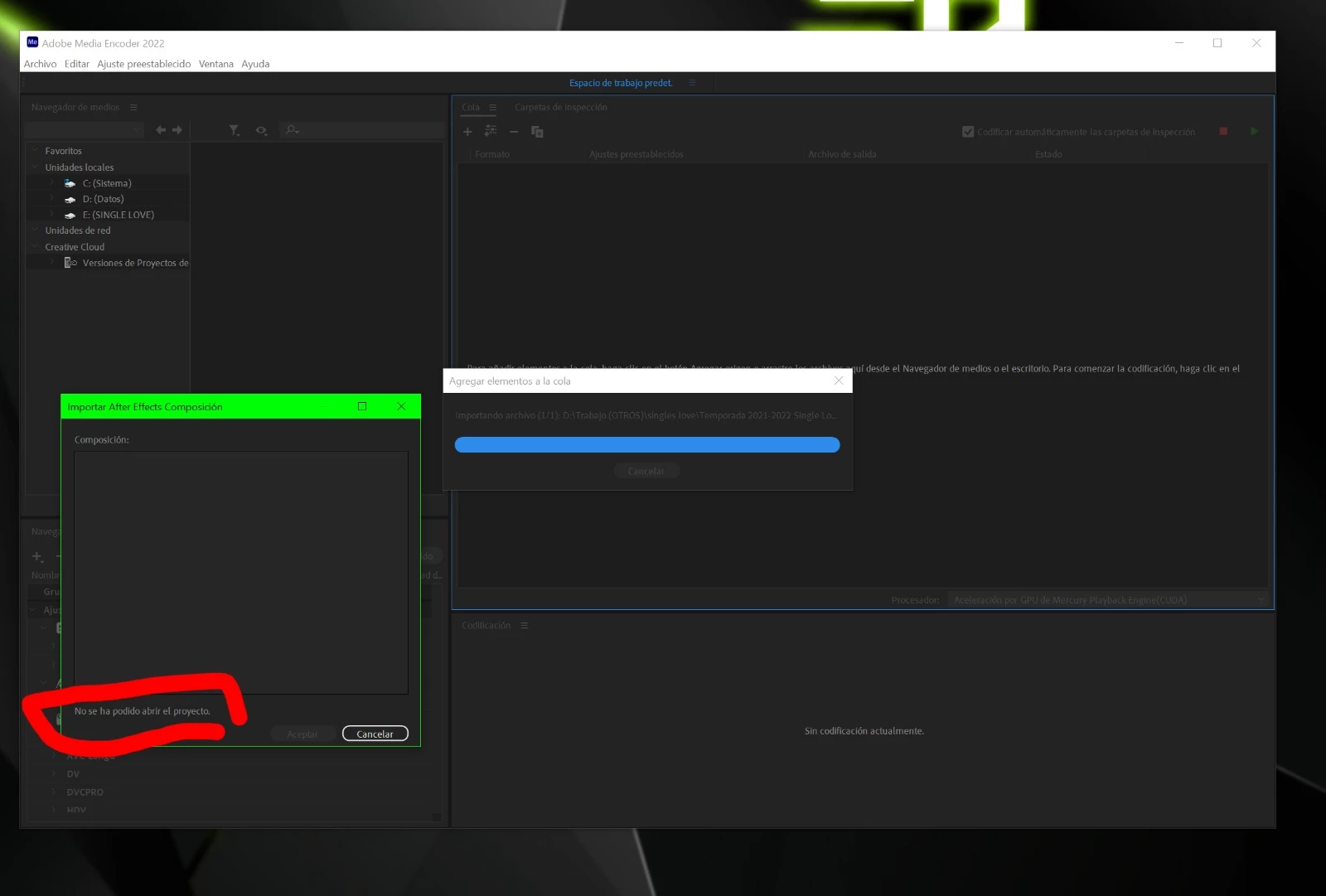The height and width of the screenshot is (896, 1326).
Task: Click the Adobe Media Encoder app icon
Action: point(32,42)
